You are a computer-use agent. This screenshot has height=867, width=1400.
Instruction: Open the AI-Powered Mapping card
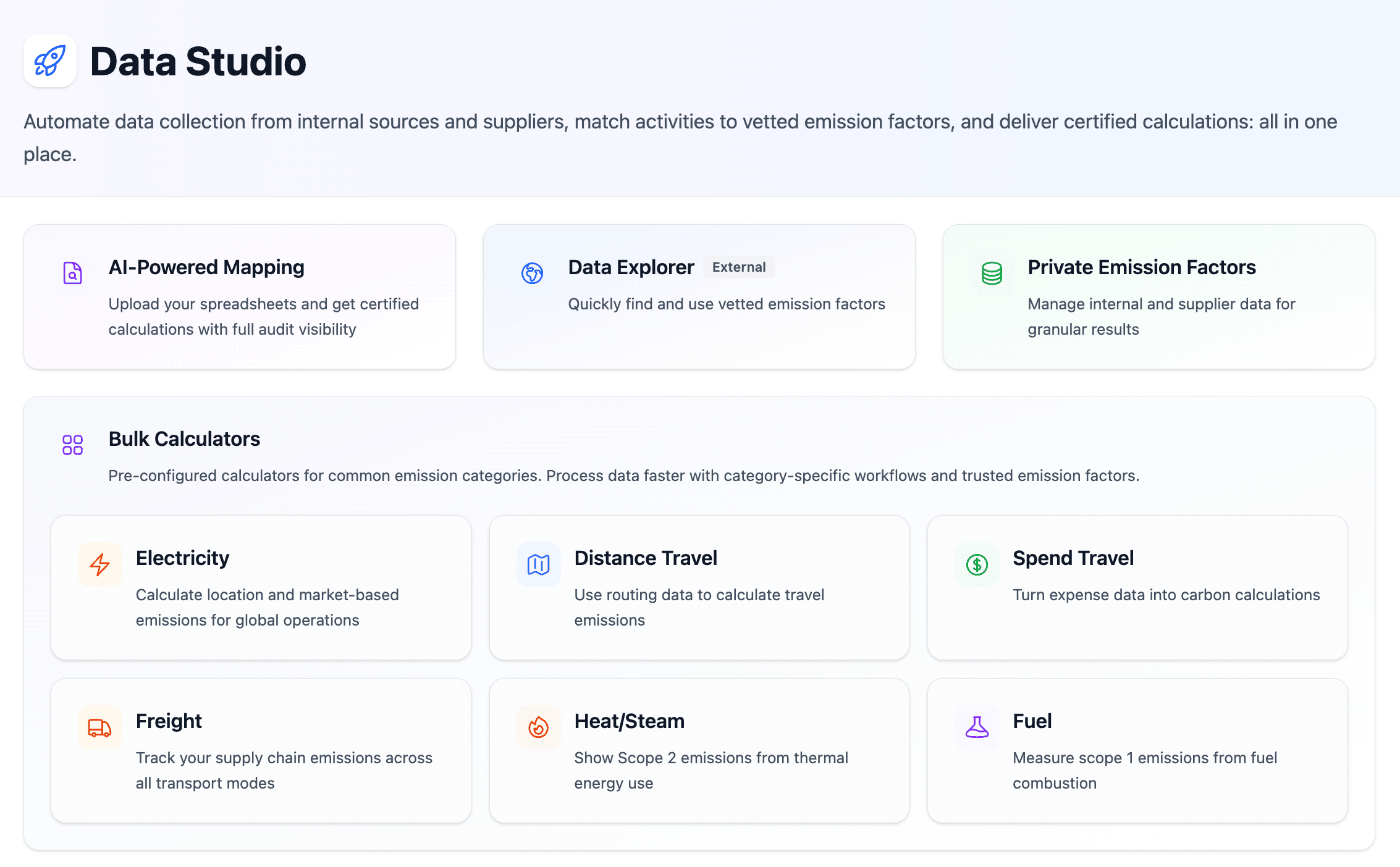click(x=239, y=297)
